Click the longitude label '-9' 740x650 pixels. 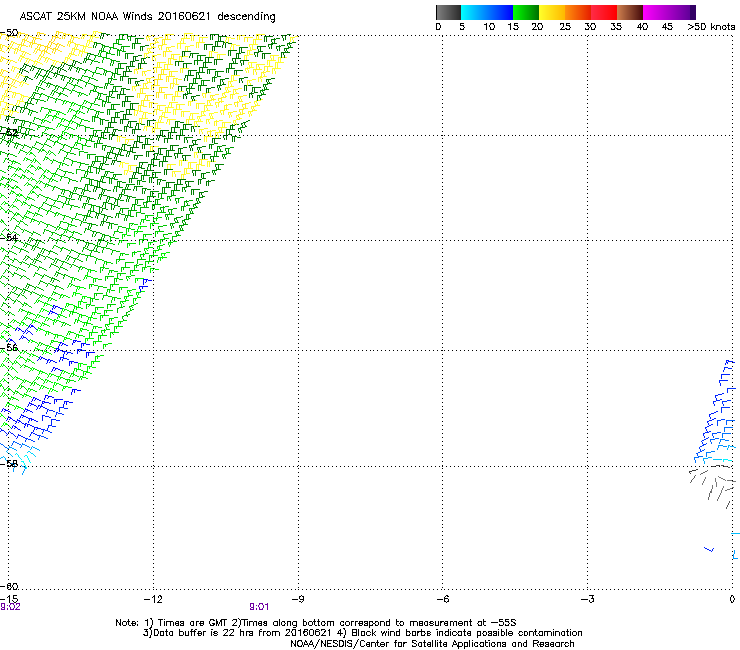[298, 599]
